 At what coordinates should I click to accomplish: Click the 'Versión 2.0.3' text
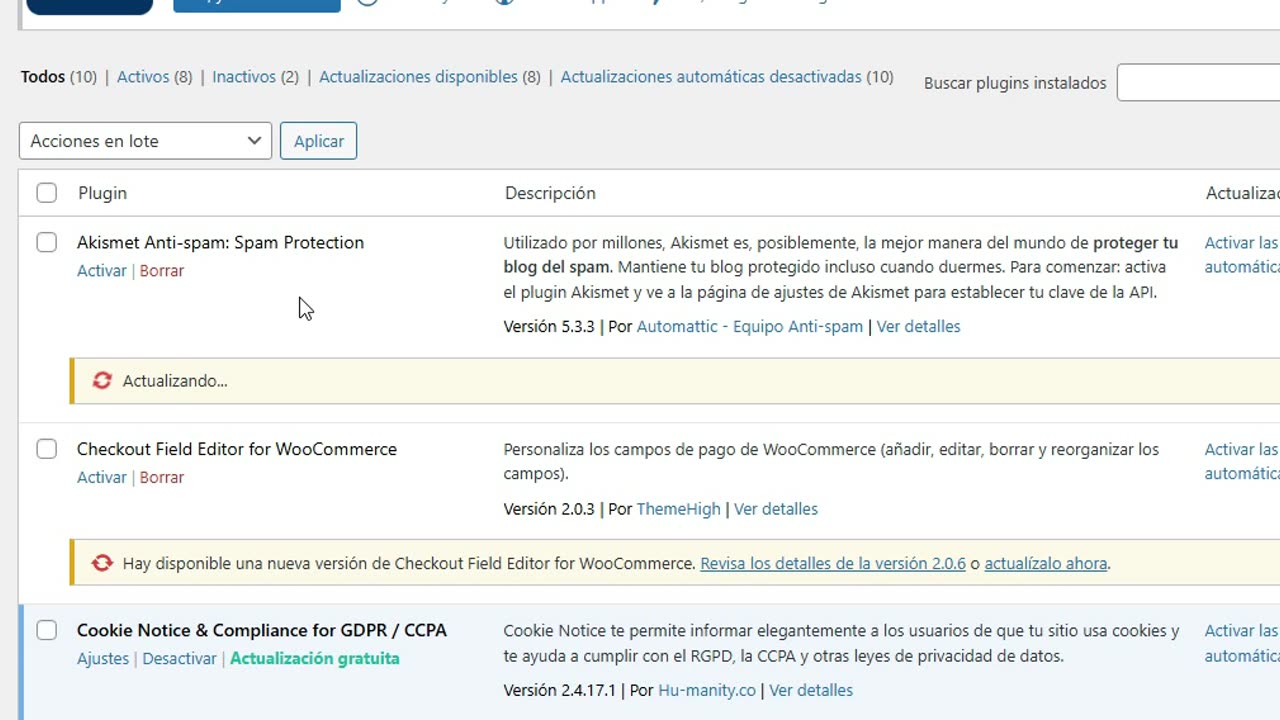click(x=549, y=509)
